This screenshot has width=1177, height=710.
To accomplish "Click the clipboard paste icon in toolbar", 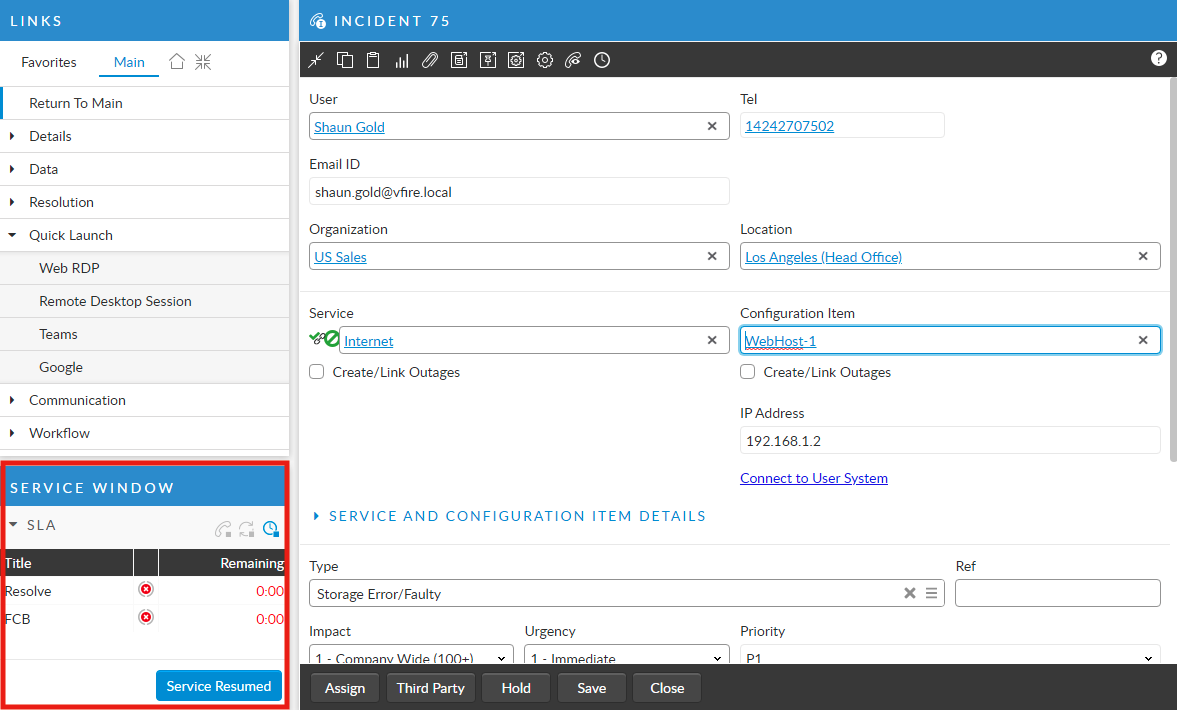I will 373,61.
